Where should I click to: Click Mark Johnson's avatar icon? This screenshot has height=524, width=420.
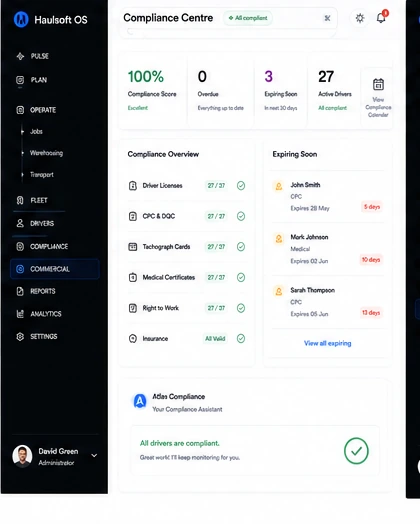(x=279, y=239)
